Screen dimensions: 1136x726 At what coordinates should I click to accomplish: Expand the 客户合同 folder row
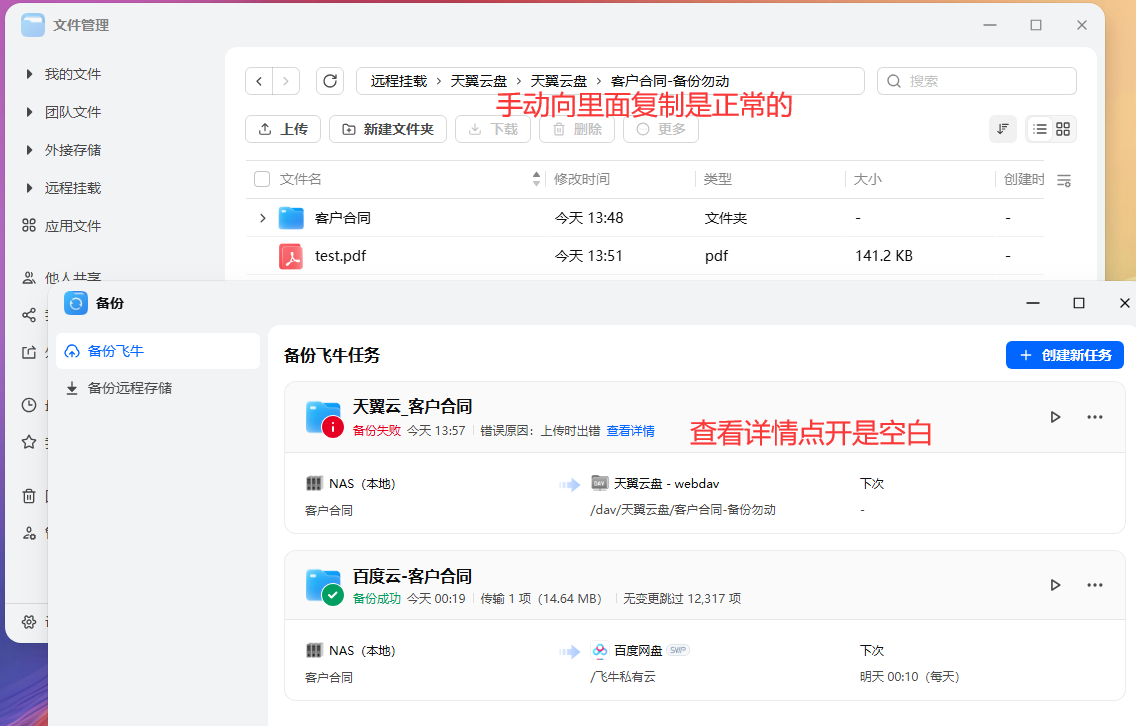coord(263,218)
